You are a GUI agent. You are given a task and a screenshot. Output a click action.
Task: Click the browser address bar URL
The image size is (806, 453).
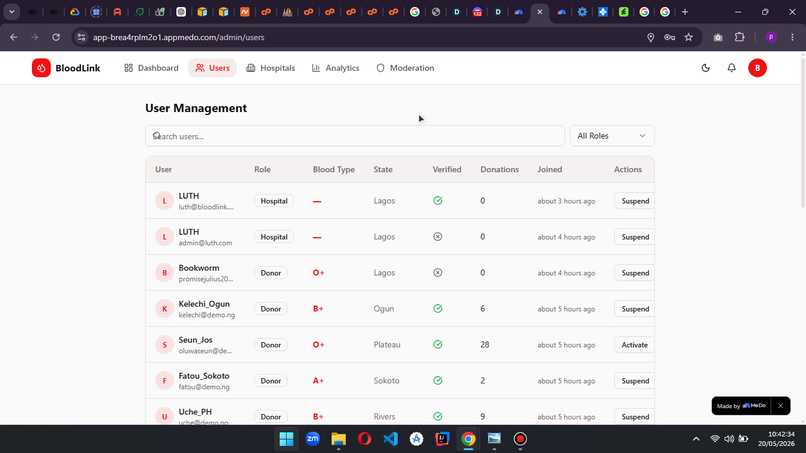(178, 37)
